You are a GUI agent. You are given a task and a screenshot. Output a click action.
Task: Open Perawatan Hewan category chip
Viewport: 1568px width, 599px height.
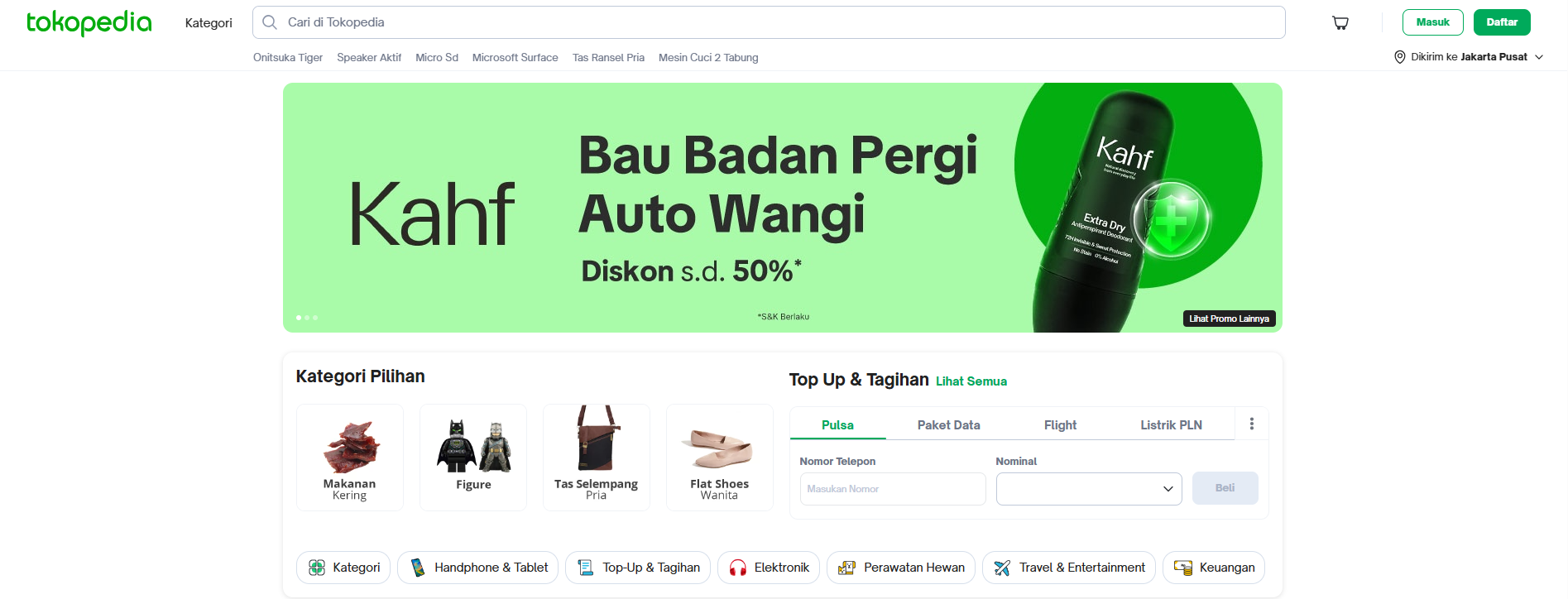pyautogui.click(x=901, y=568)
